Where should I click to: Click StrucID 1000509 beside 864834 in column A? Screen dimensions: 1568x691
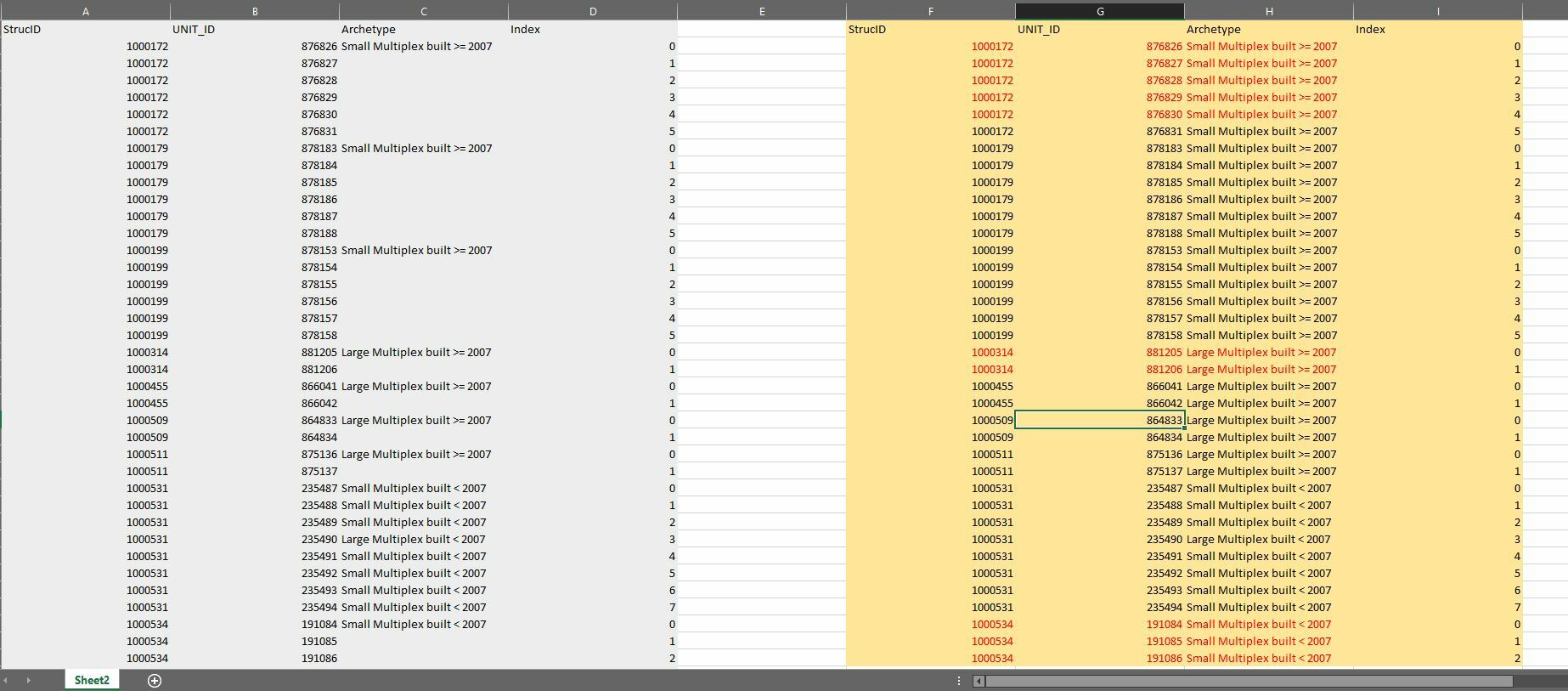pos(86,437)
